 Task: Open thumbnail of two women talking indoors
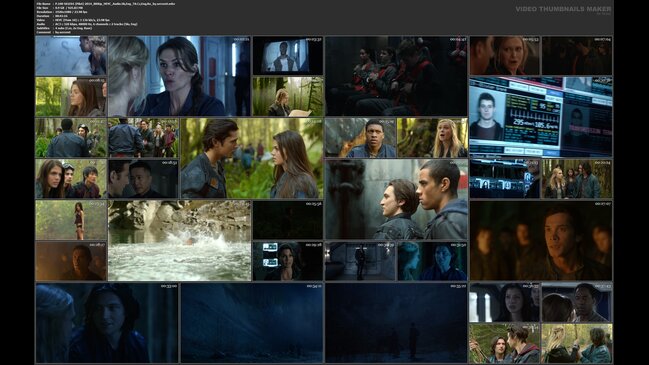point(179,76)
